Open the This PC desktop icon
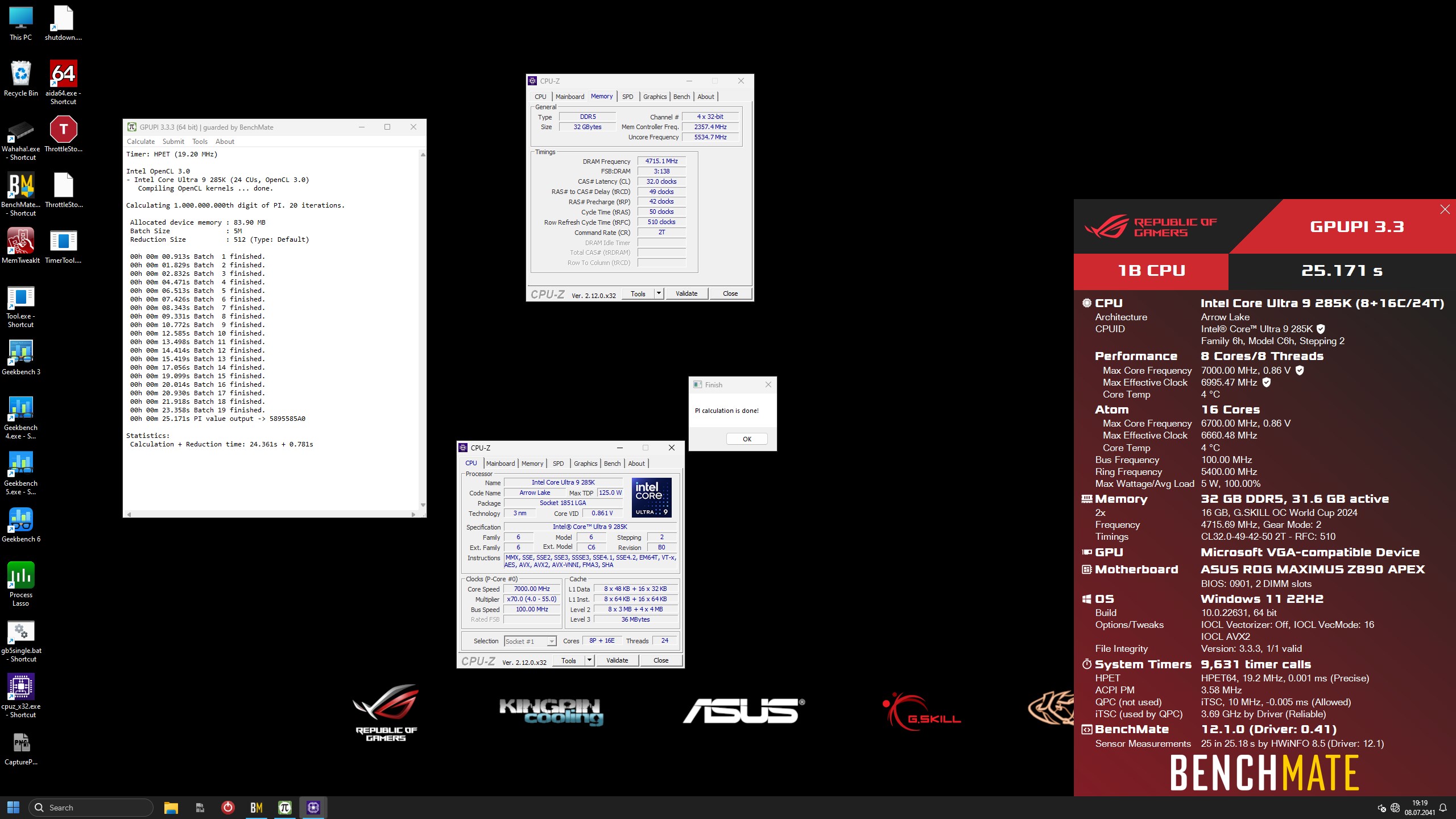Image resolution: width=1456 pixels, height=819 pixels. pyautogui.click(x=21, y=24)
